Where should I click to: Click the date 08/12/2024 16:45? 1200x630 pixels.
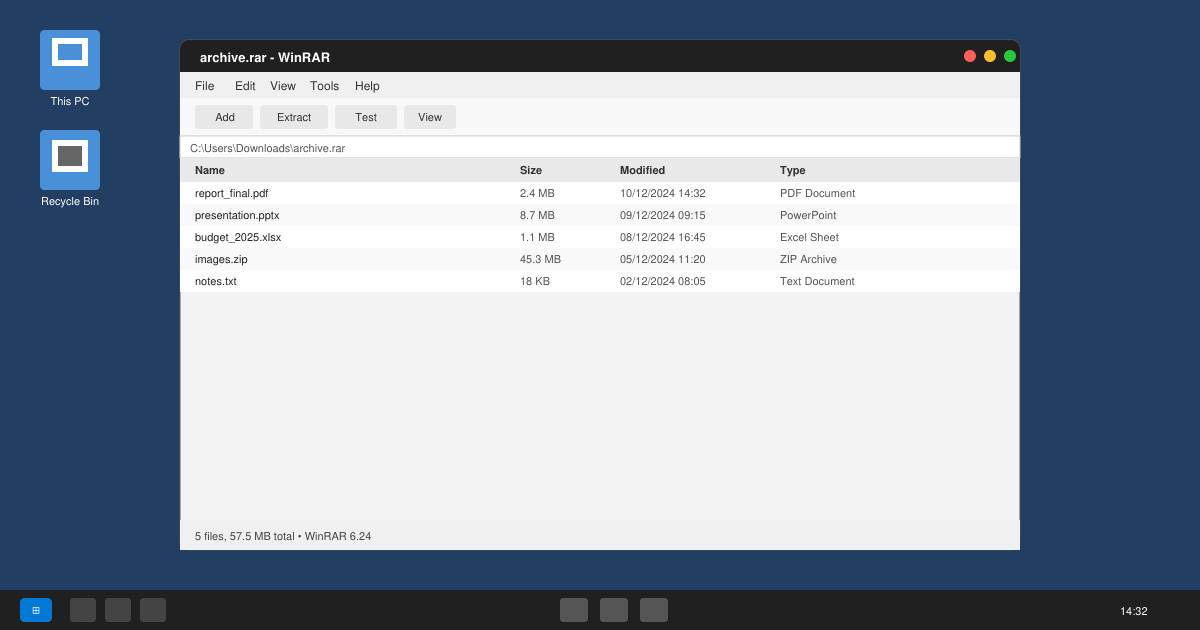(663, 237)
